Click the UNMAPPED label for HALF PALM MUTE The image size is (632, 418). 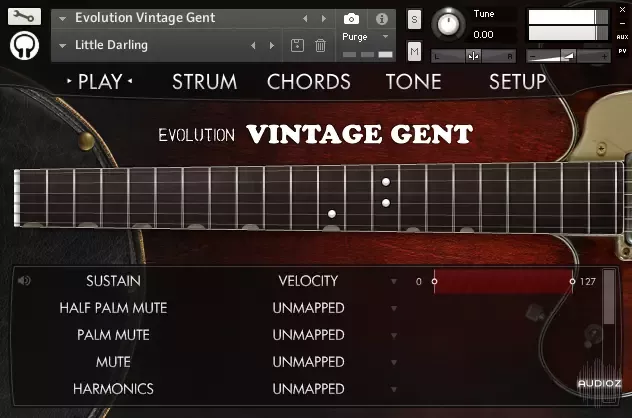[308, 308]
